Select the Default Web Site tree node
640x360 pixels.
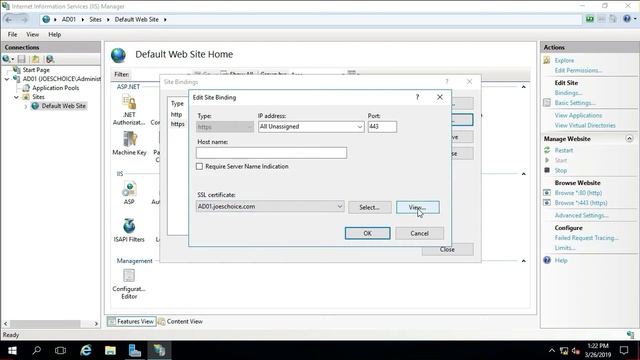tap(63, 106)
